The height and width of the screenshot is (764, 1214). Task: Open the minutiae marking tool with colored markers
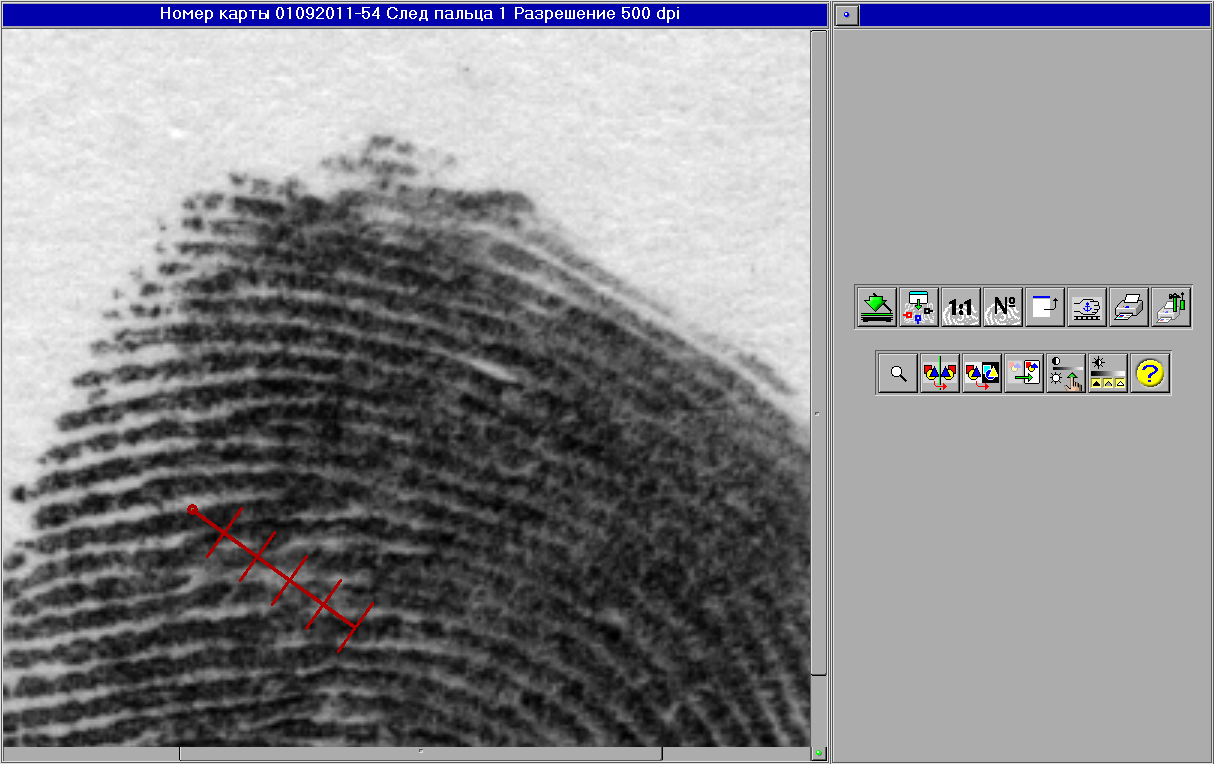918,307
